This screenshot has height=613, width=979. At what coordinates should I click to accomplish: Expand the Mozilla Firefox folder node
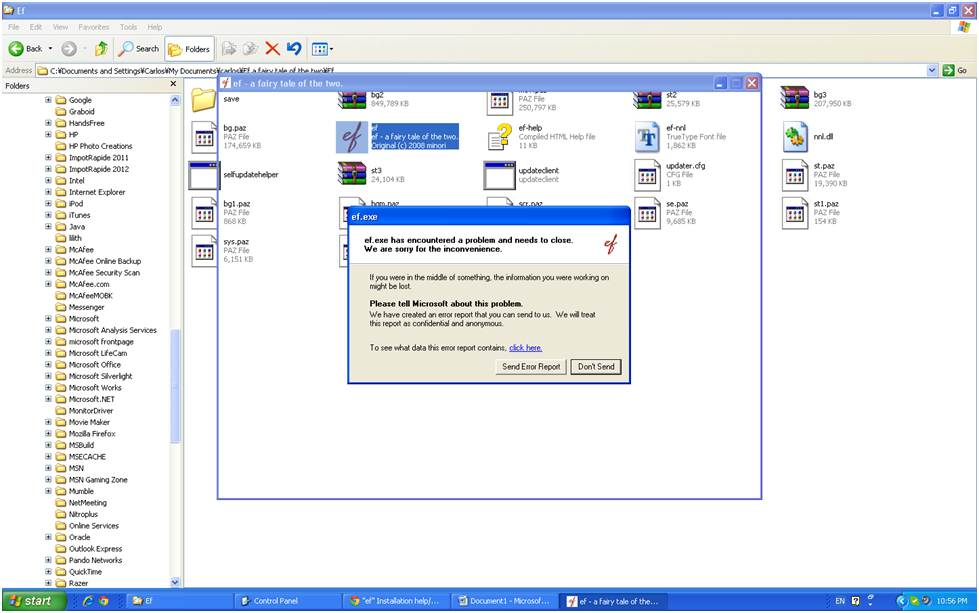click(x=48, y=434)
